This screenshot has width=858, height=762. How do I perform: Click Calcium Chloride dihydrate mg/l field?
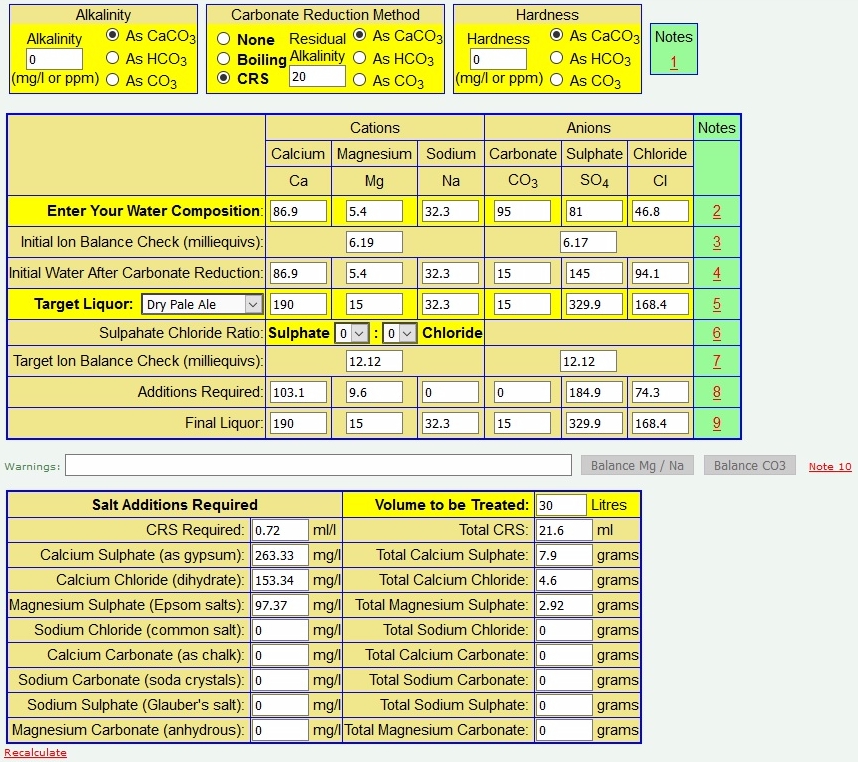[280, 580]
